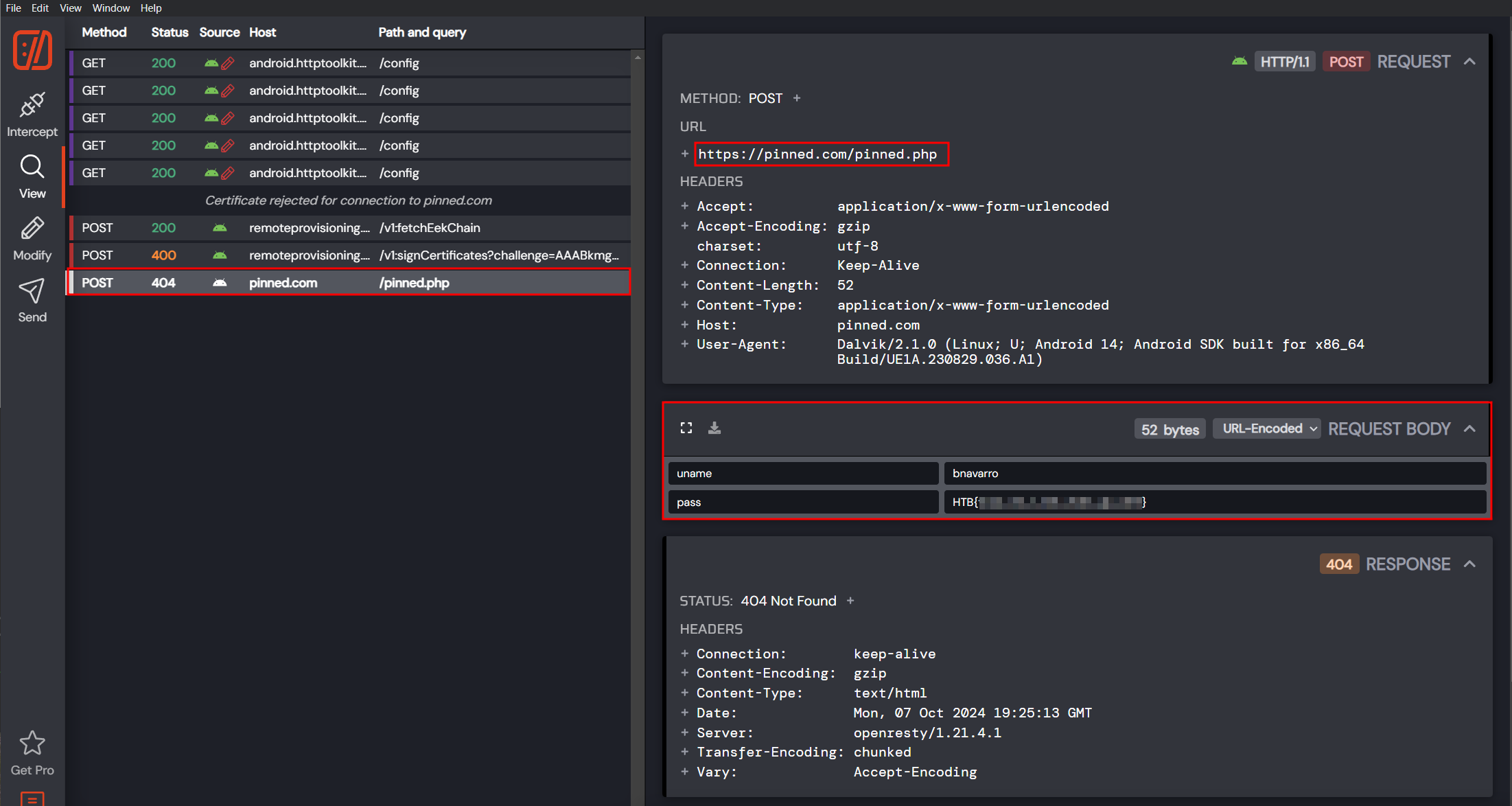Screen dimensions: 1512x806
Task: Expand the User-Agent header info
Action: click(x=684, y=344)
